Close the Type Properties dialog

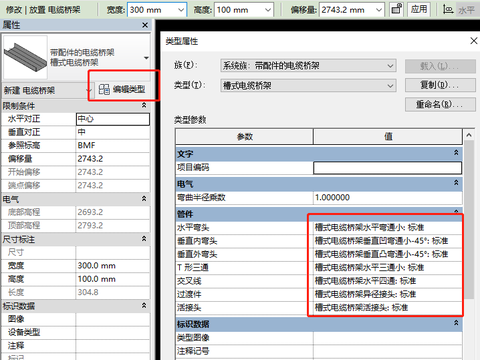point(474,41)
